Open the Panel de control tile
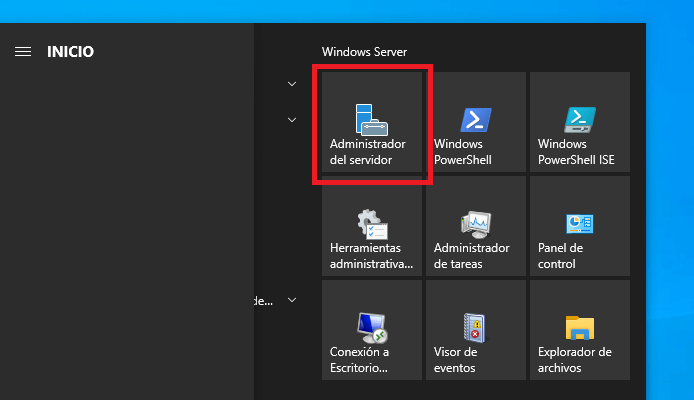The width and height of the screenshot is (694, 400). click(x=580, y=226)
